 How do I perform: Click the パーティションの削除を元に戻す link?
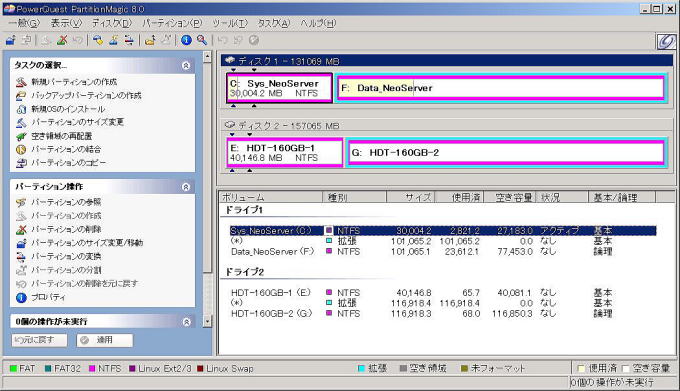85,283
